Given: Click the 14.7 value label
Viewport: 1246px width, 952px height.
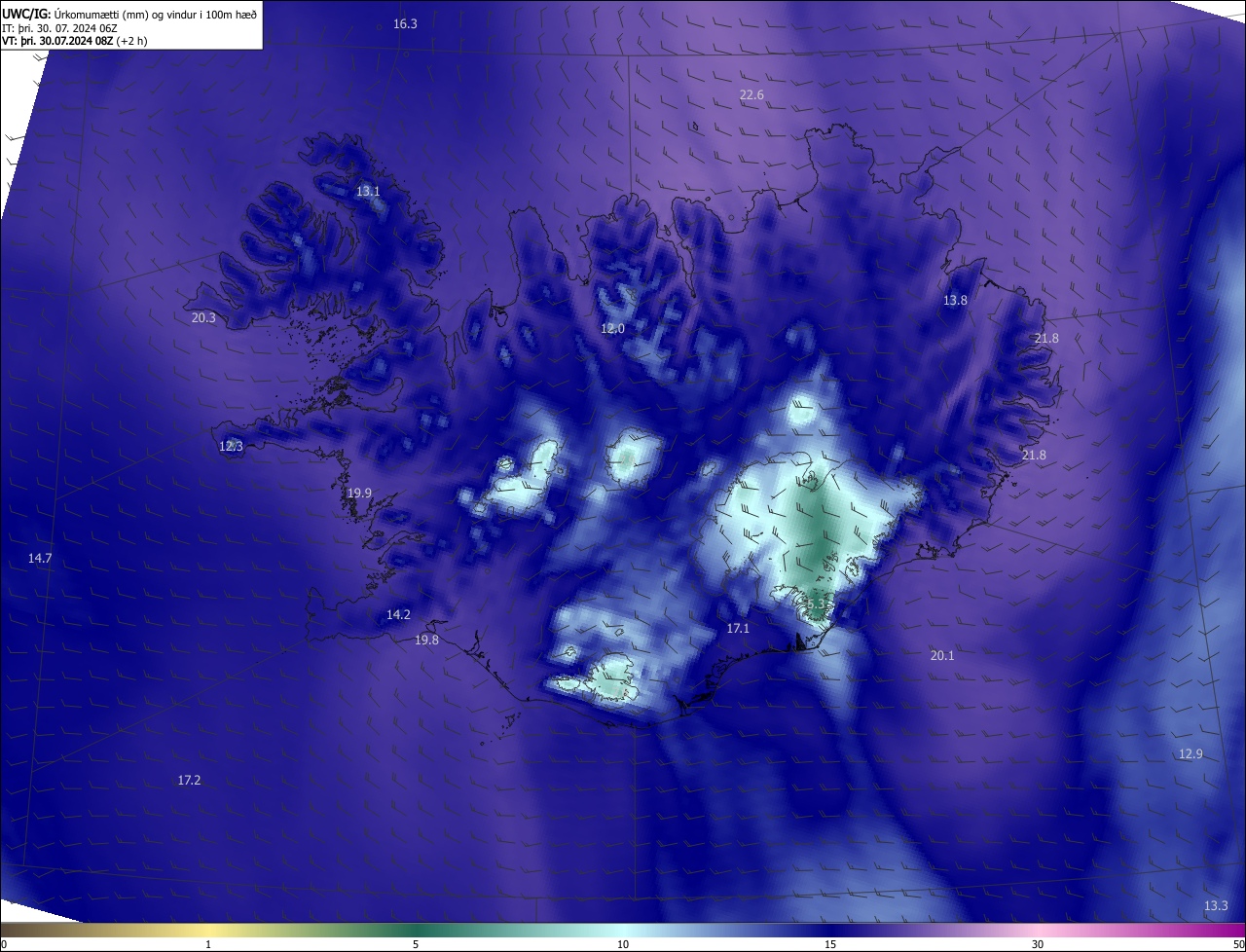Looking at the screenshot, I should (x=40, y=558).
